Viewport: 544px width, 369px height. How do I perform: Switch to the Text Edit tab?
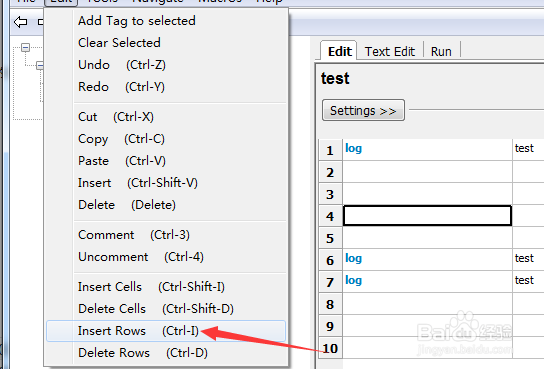pyautogui.click(x=390, y=51)
